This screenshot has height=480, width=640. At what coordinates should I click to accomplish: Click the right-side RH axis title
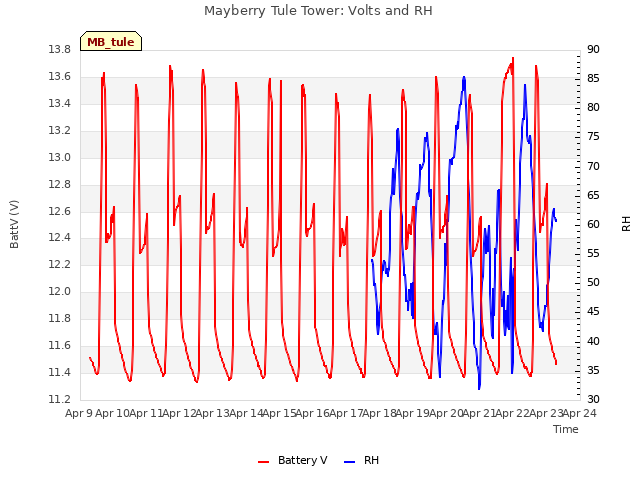point(626,224)
